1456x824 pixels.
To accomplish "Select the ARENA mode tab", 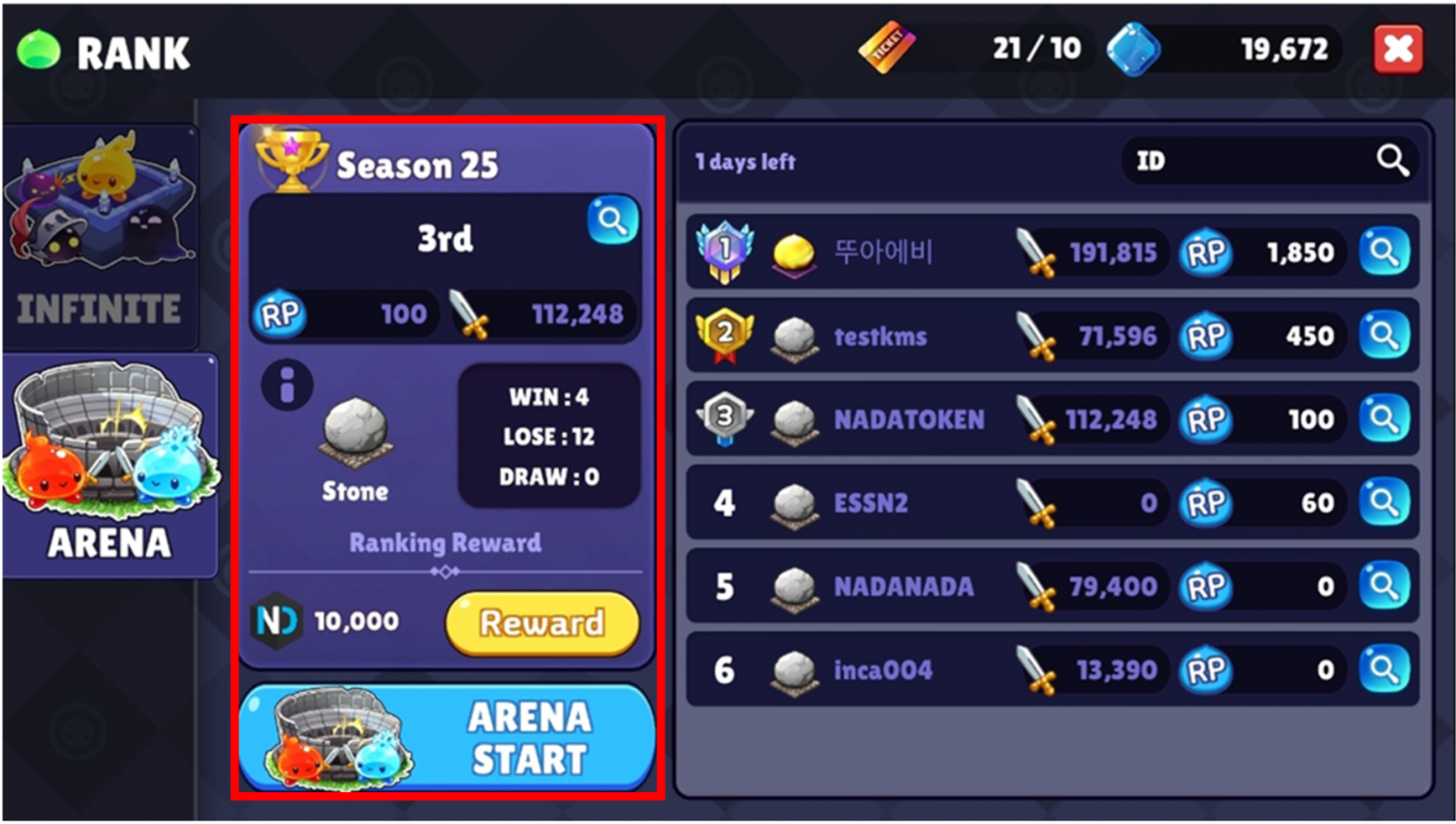I will (x=109, y=465).
